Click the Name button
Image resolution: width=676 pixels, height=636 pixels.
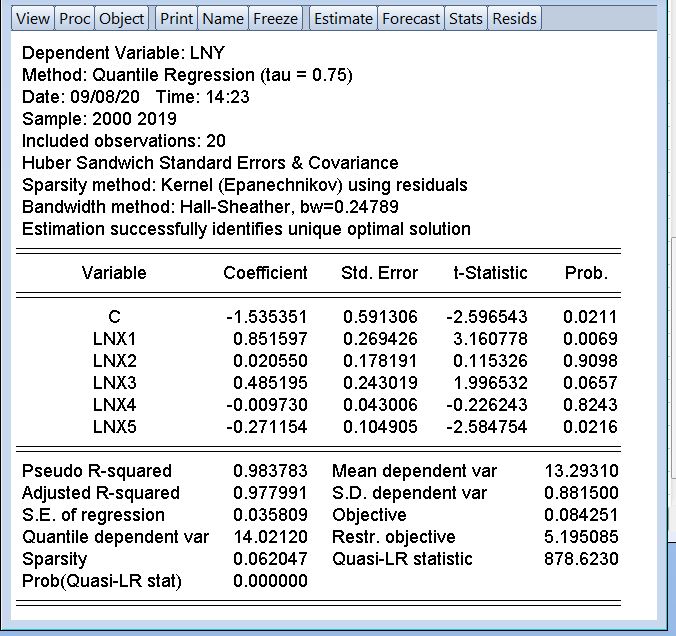click(223, 19)
